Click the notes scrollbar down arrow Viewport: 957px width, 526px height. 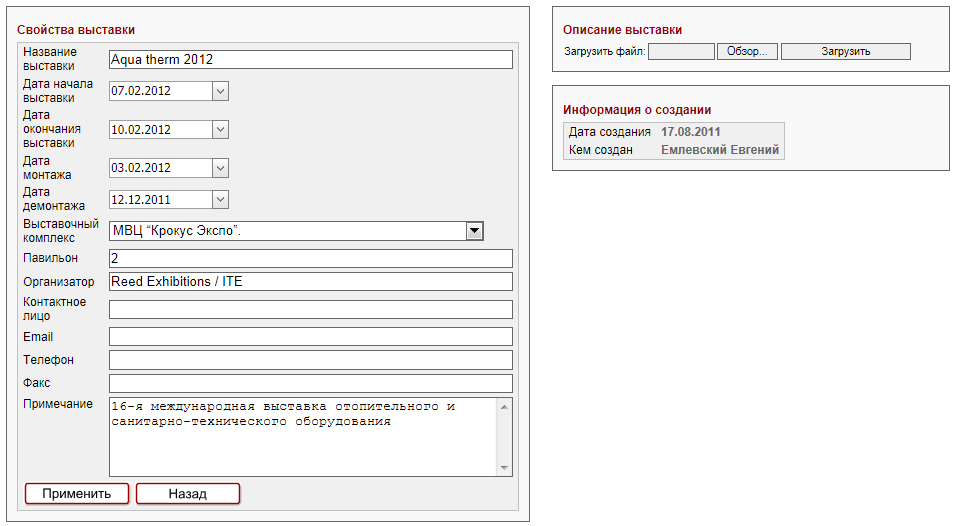pos(505,468)
